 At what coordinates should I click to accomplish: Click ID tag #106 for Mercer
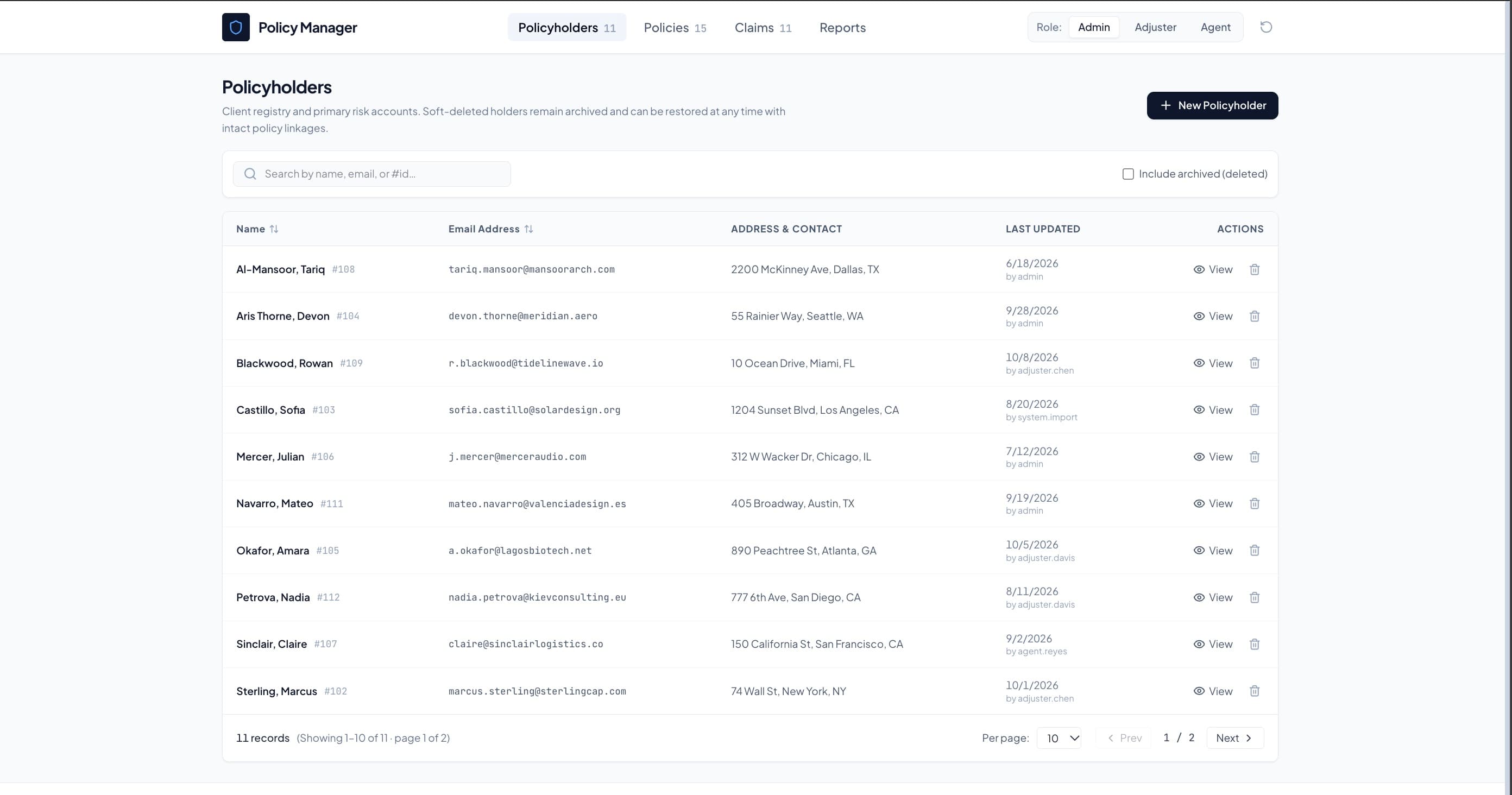coord(322,457)
